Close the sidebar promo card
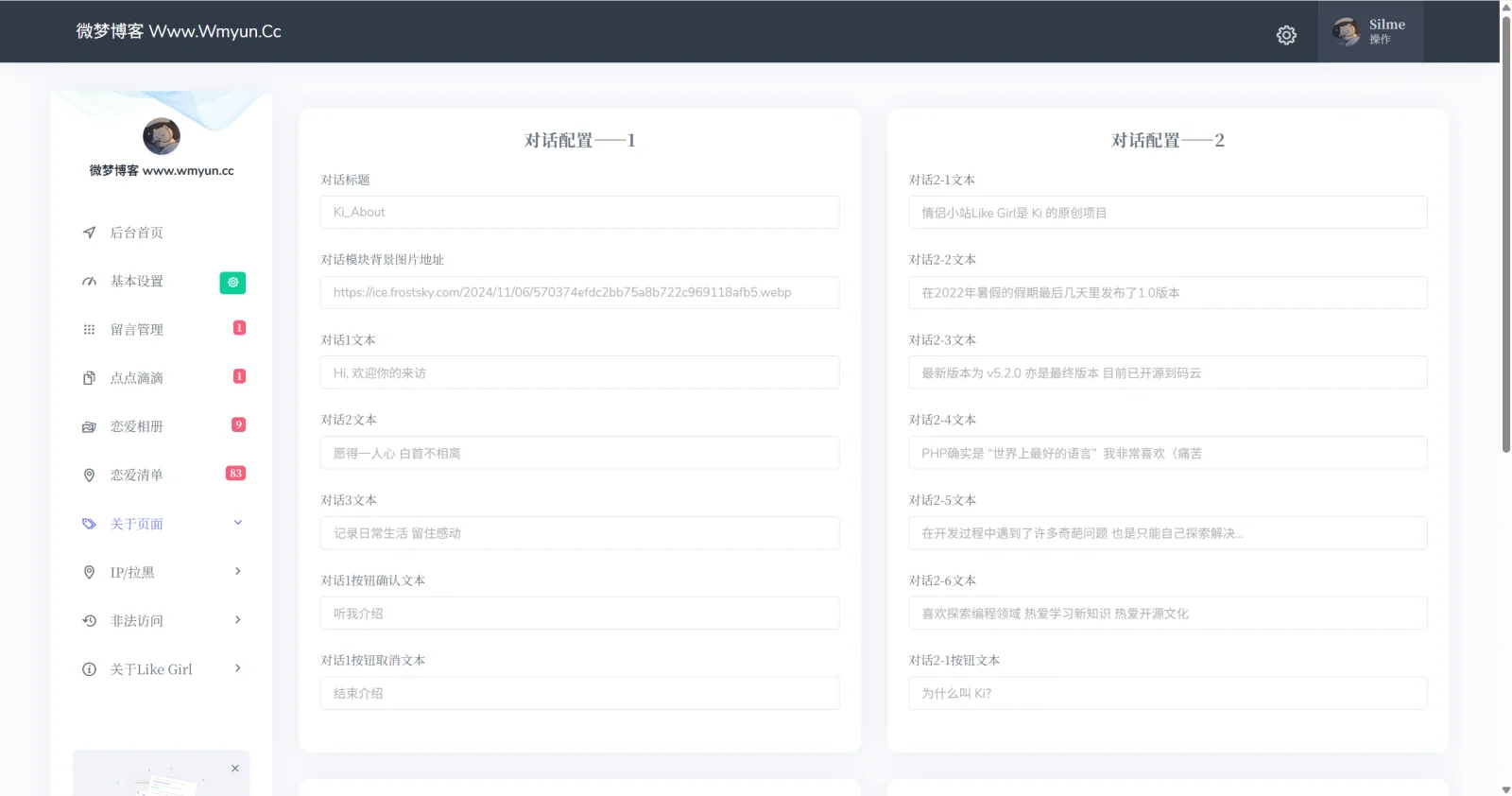 (235, 769)
